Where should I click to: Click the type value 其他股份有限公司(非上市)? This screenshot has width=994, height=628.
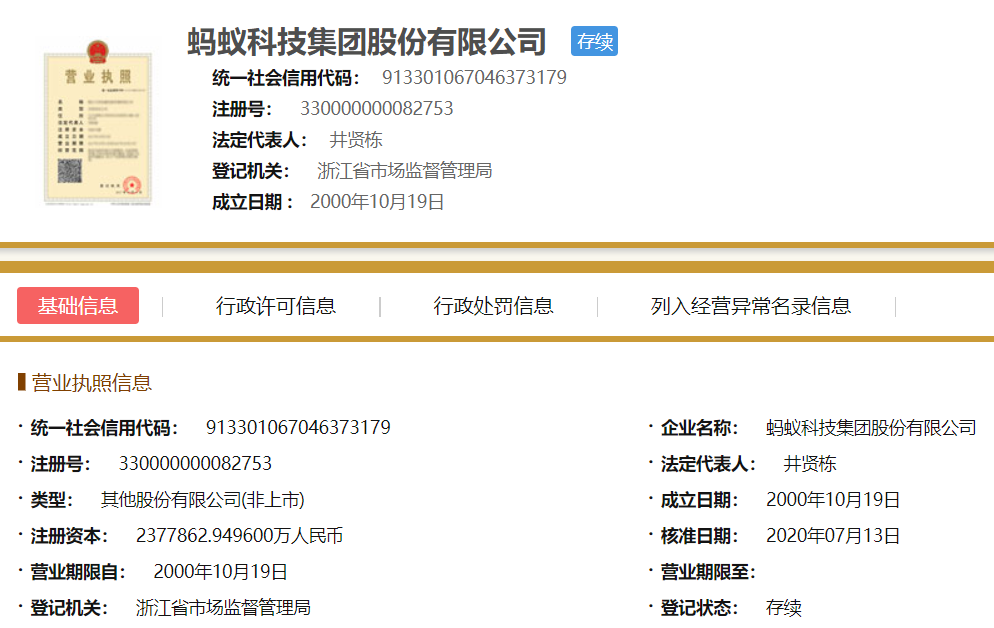click(x=202, y=499)
